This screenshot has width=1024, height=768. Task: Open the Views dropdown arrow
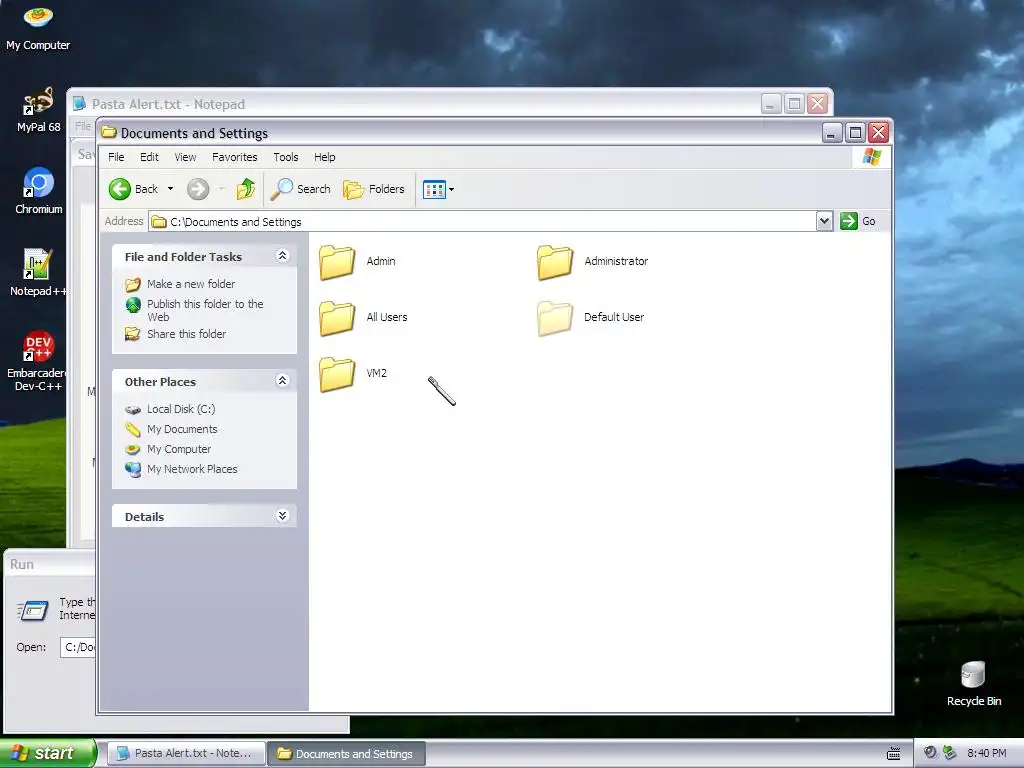click(451, 189)
